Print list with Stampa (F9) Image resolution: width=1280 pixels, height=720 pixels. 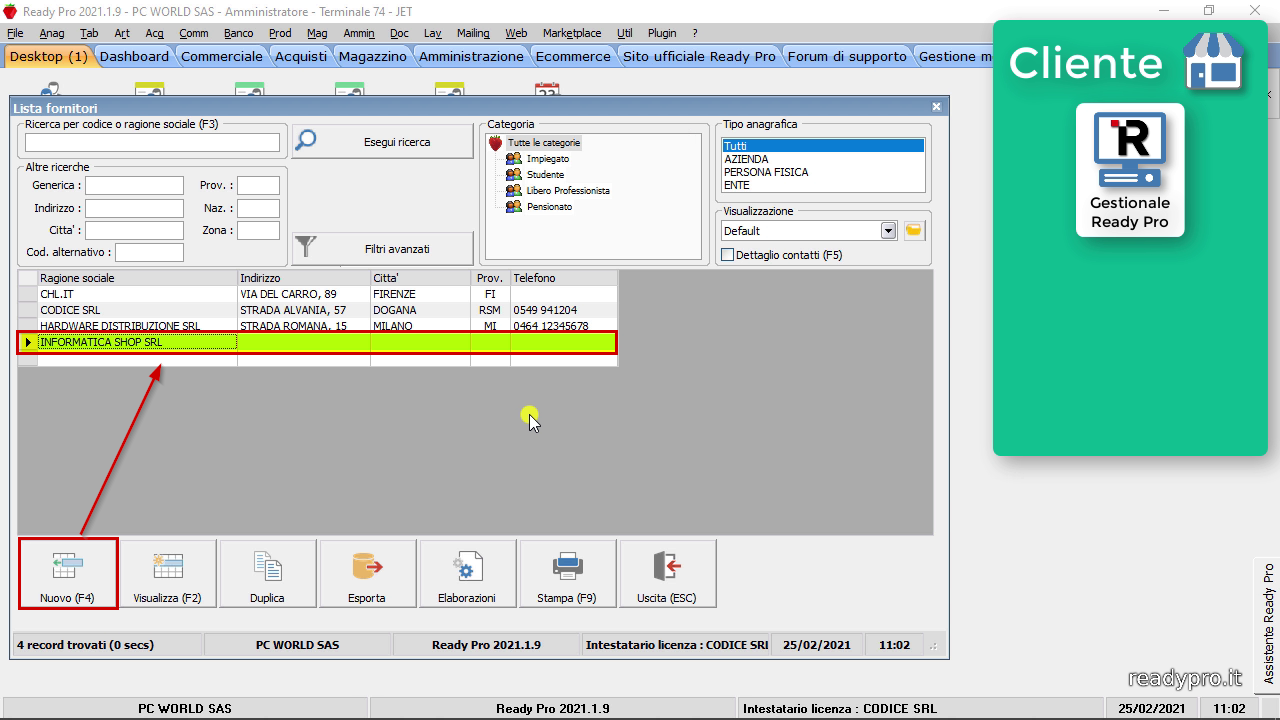tap(568, 574)
